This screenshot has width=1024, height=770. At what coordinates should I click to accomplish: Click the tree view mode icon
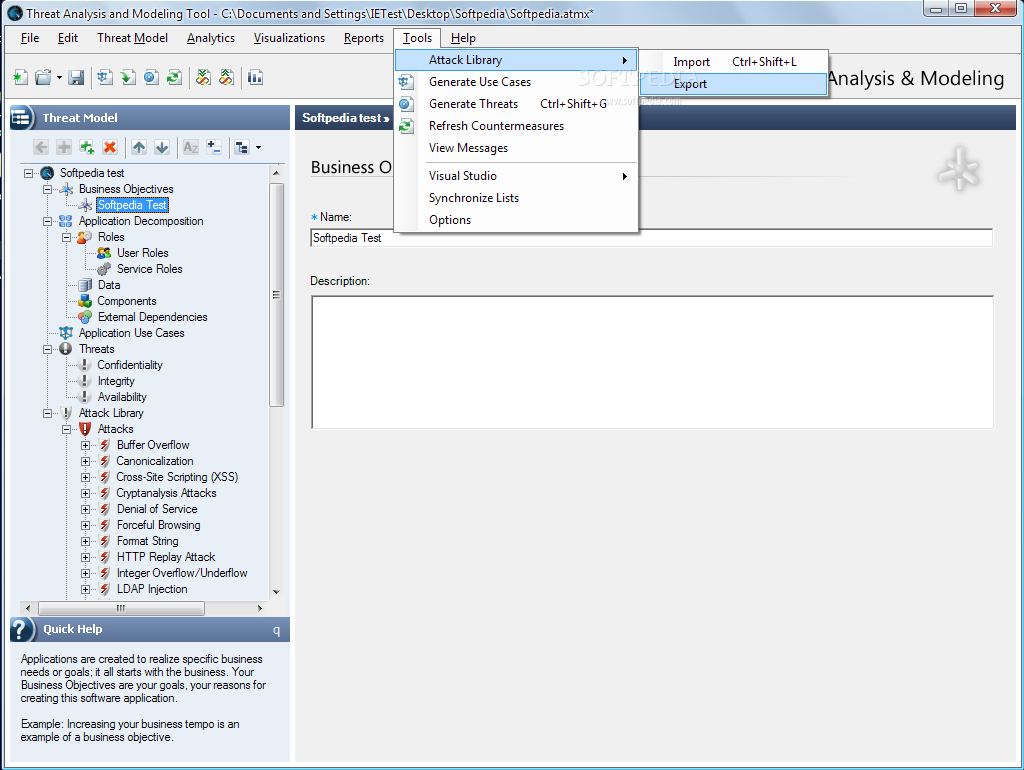point(242,148)
